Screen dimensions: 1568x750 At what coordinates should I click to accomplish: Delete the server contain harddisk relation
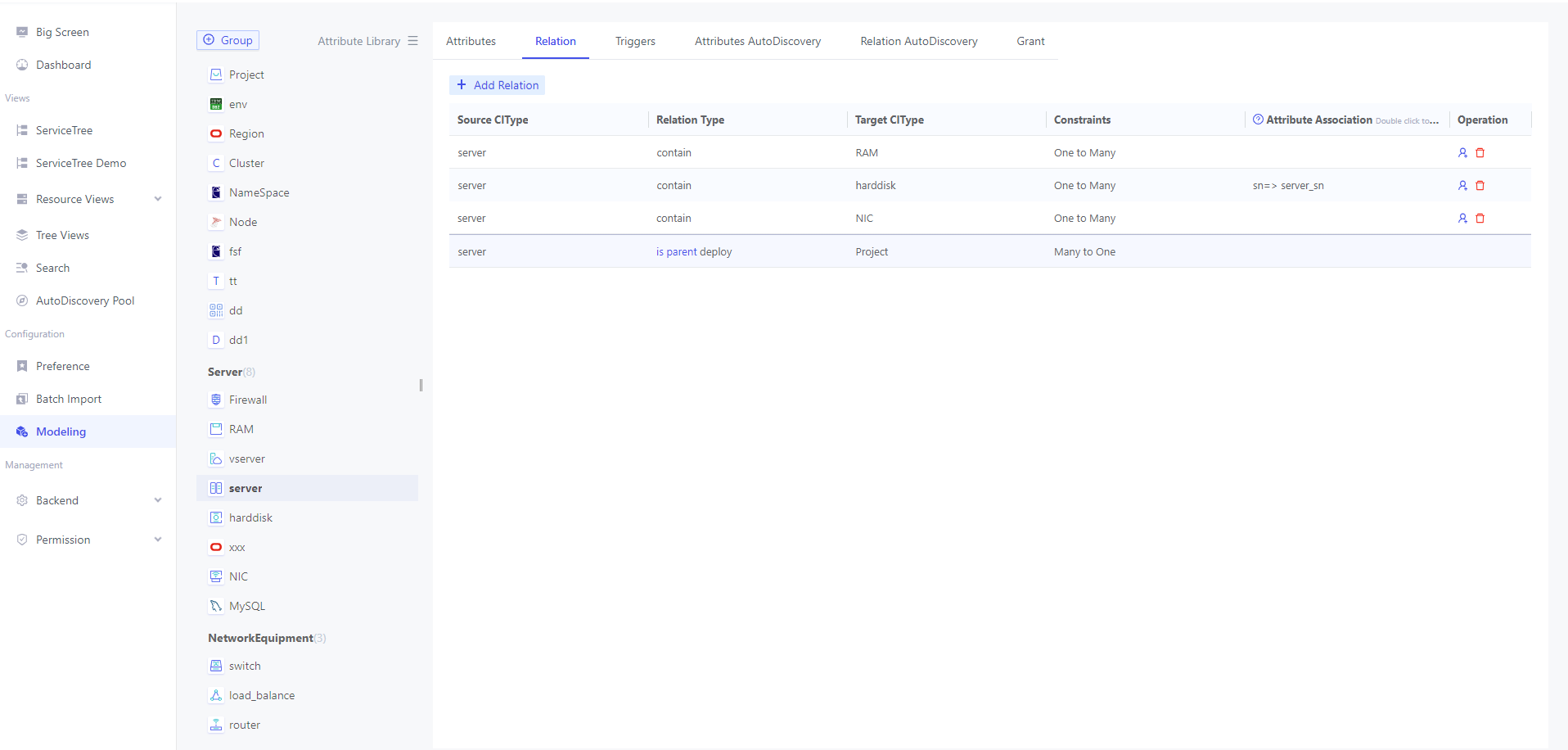[1480, 185]
